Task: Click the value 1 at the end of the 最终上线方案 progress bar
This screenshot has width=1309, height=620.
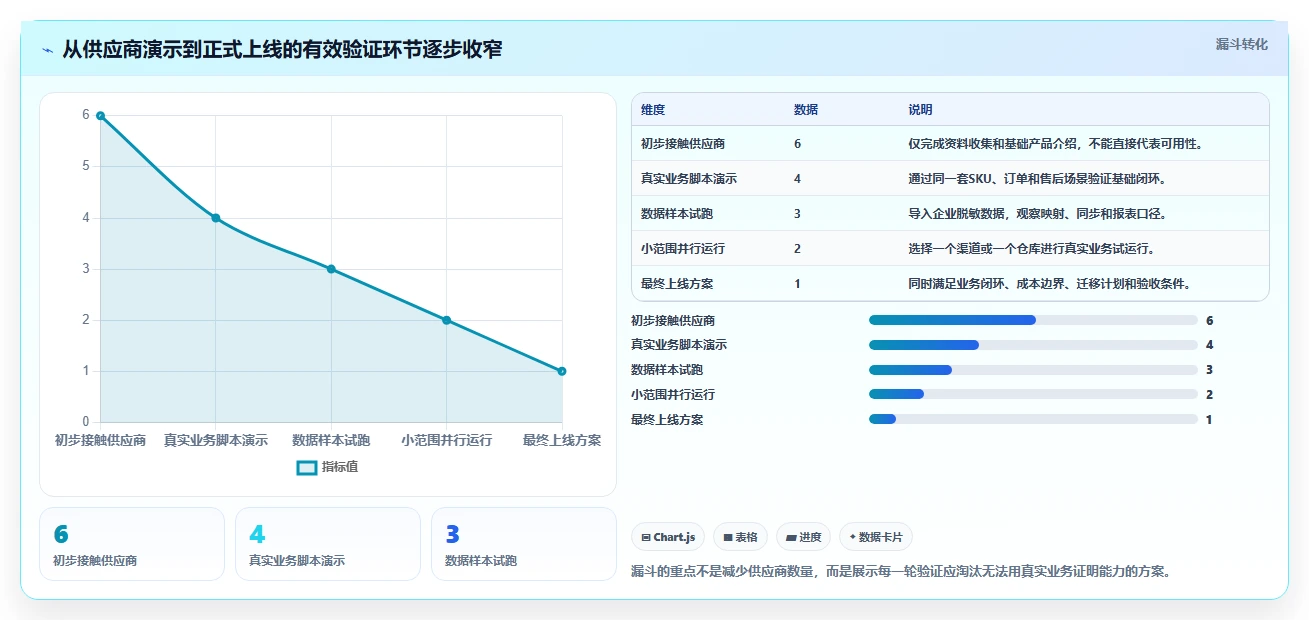Action: pyautogui.click(x=1209, y=419)
